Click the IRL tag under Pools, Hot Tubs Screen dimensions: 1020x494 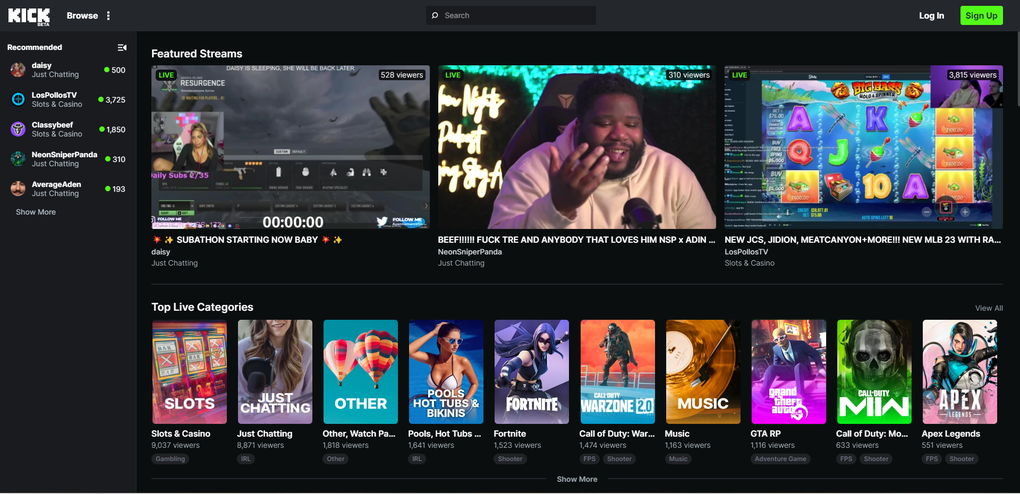point(417,459)
